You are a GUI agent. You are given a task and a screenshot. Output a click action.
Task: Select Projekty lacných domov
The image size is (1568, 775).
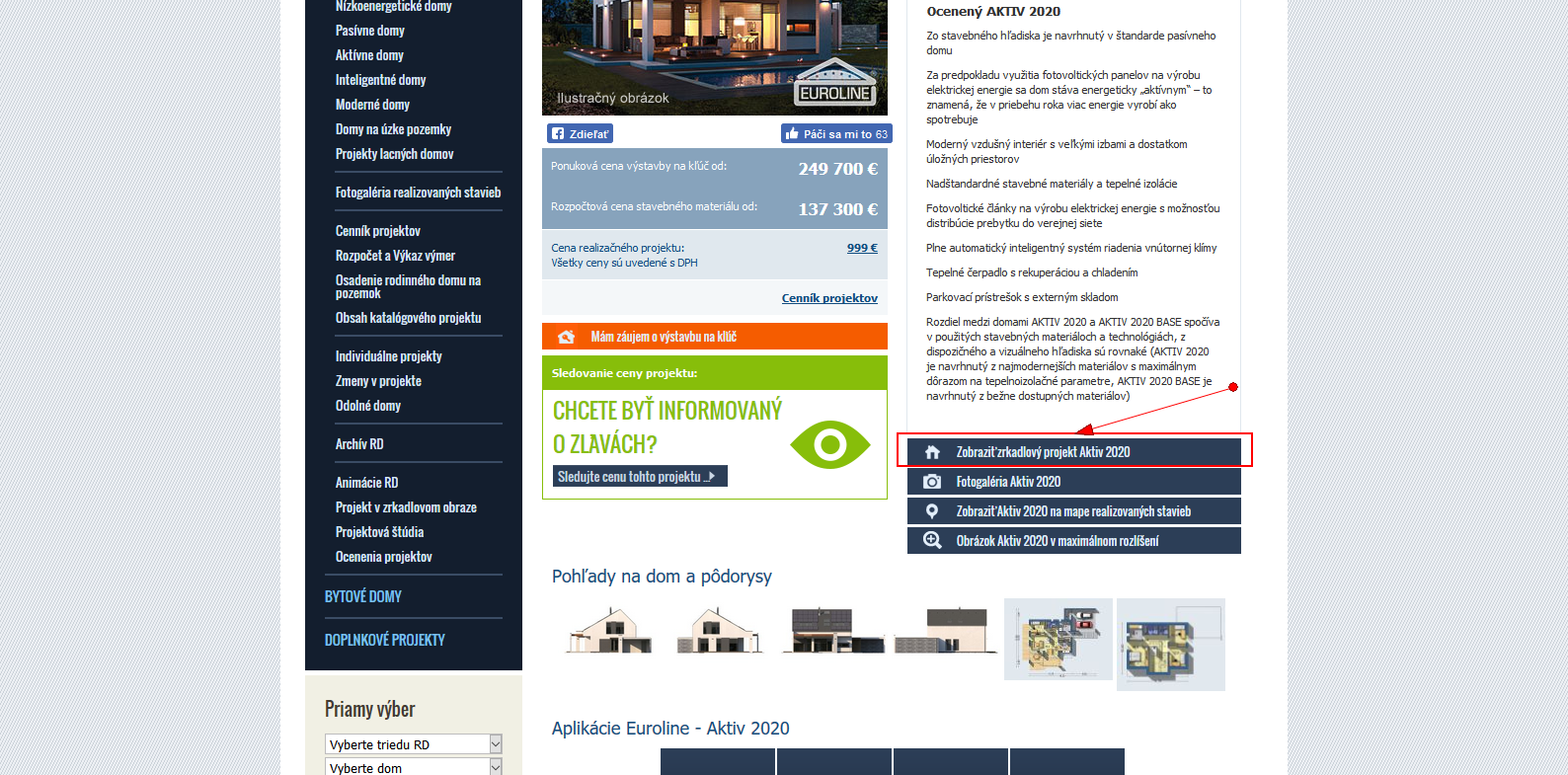point(395,154)
